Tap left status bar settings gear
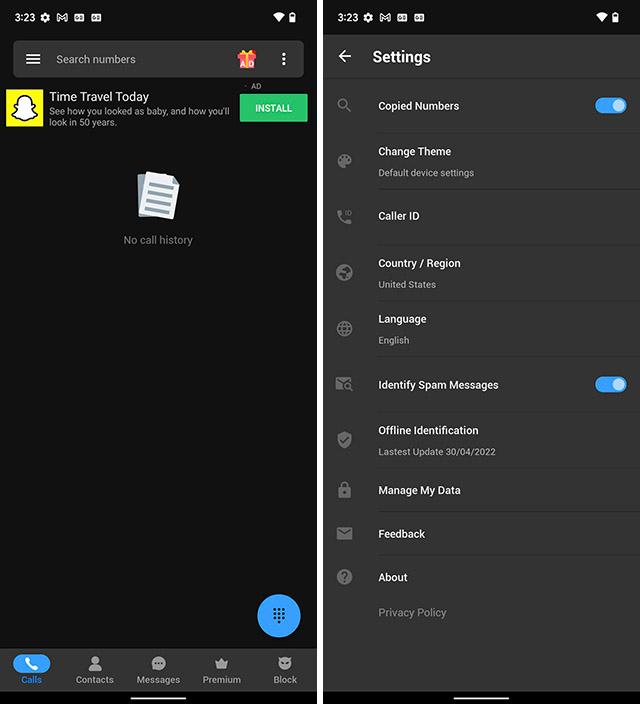Screen dimensions: 640x704 45,18
